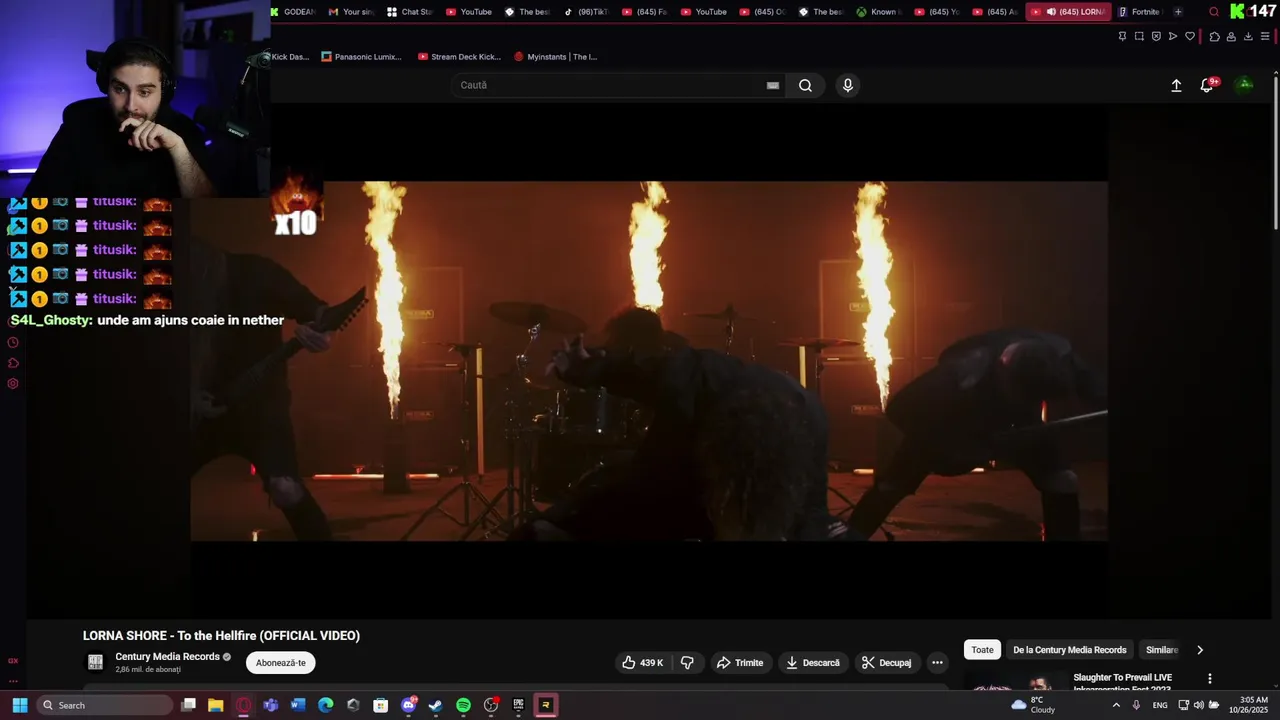Switch to the GODEAN browser tab
1280x720 pixels.
click(292, 12)
